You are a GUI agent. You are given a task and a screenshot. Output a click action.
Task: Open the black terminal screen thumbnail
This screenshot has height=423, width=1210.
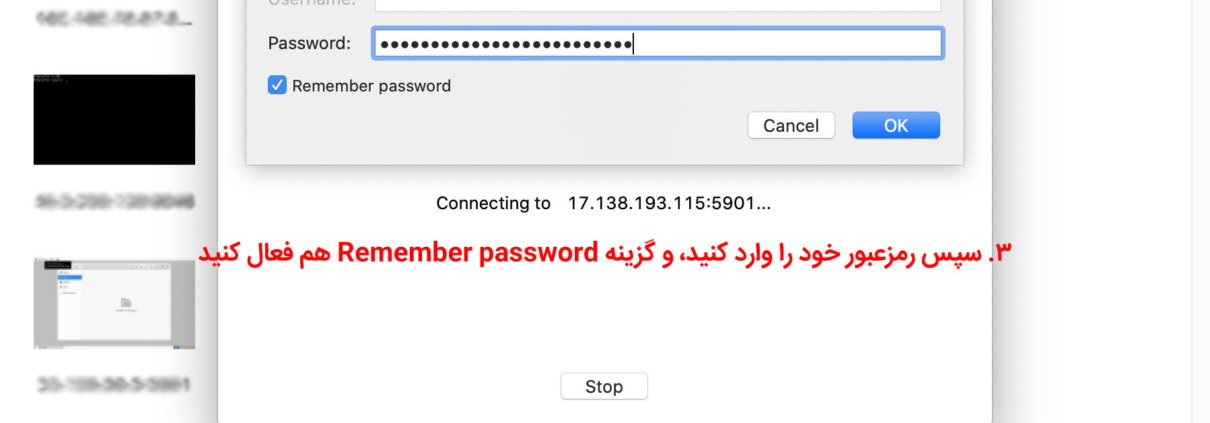[x=114, y=119]
